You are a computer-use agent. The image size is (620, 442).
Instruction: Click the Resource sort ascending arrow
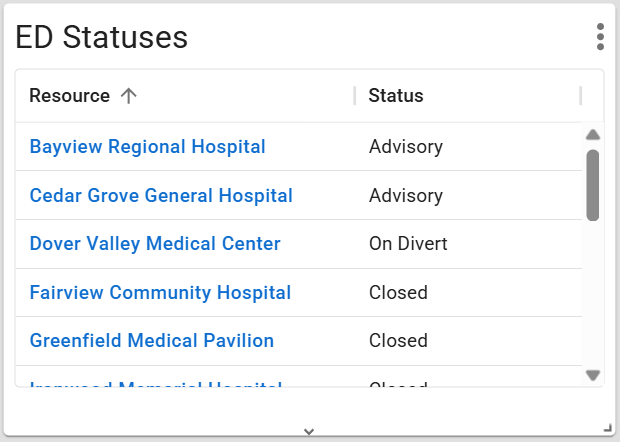coord(128,96)
